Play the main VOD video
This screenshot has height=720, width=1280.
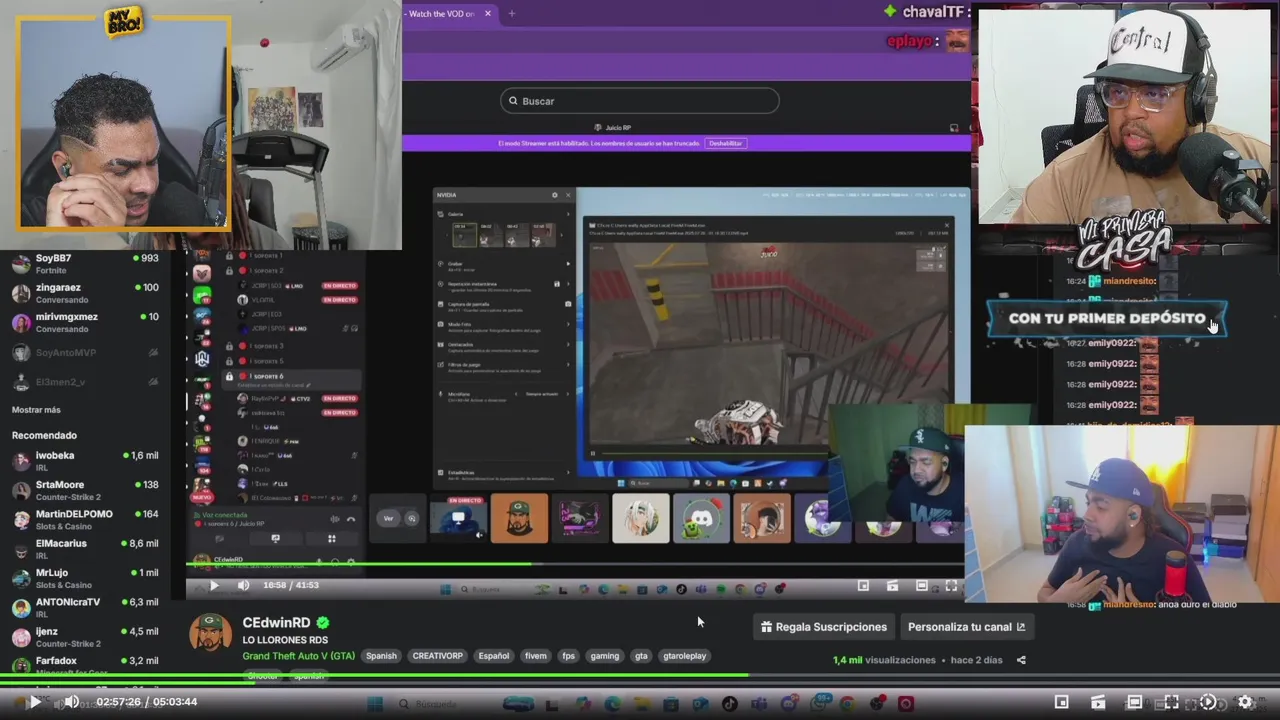pyautogui.click(x=34, y=702)
